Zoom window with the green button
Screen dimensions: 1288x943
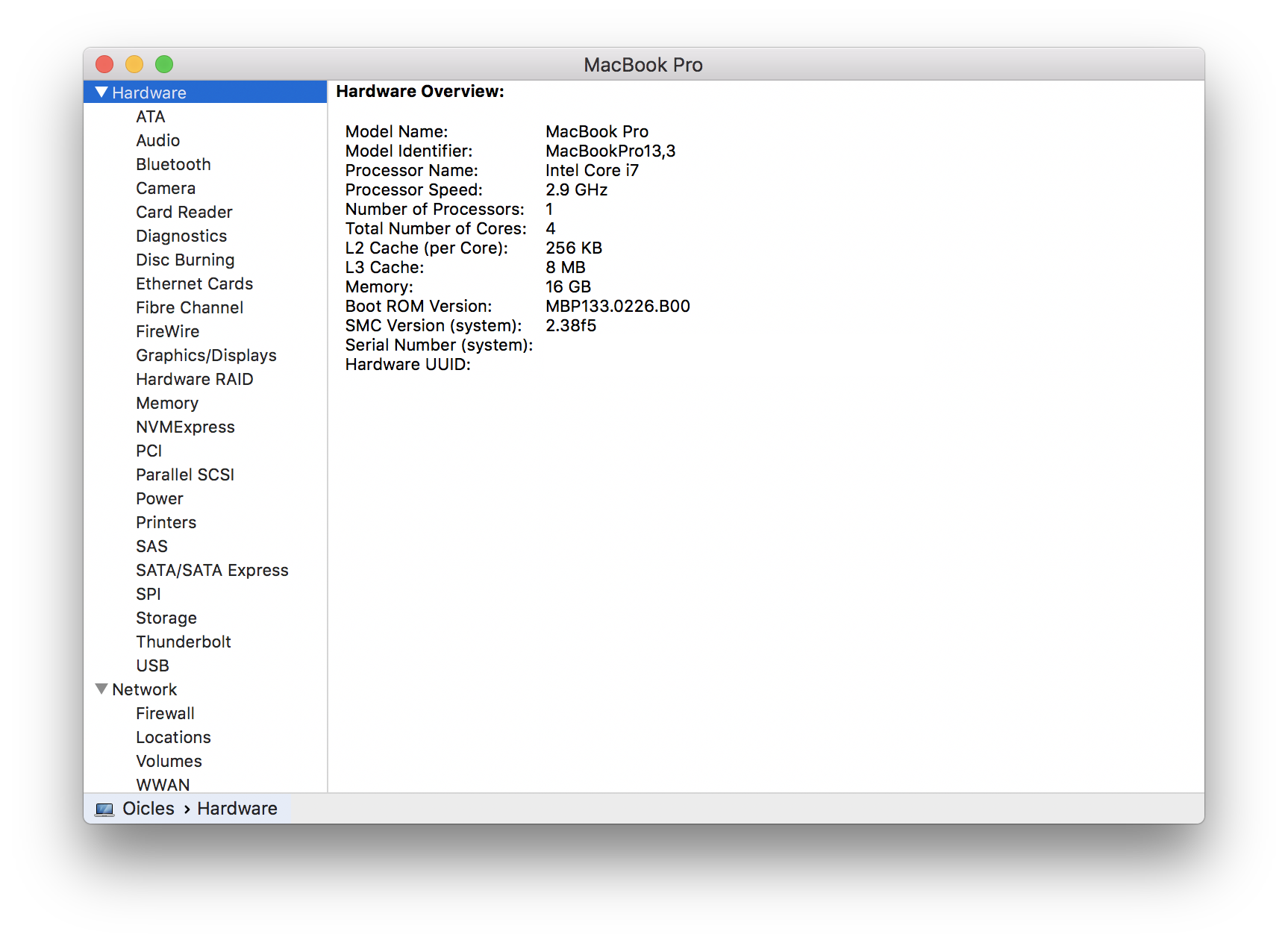[164, 64]
